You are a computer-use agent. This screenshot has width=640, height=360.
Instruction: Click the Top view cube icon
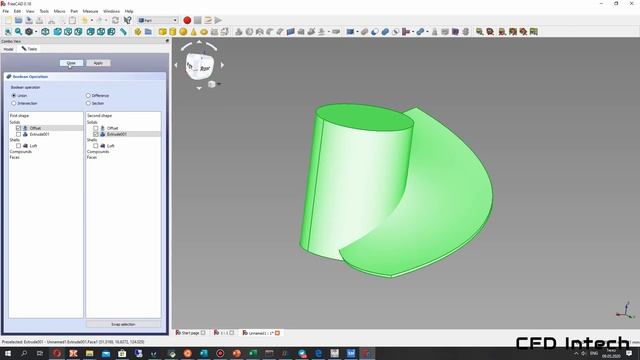[x=68, y=32]
